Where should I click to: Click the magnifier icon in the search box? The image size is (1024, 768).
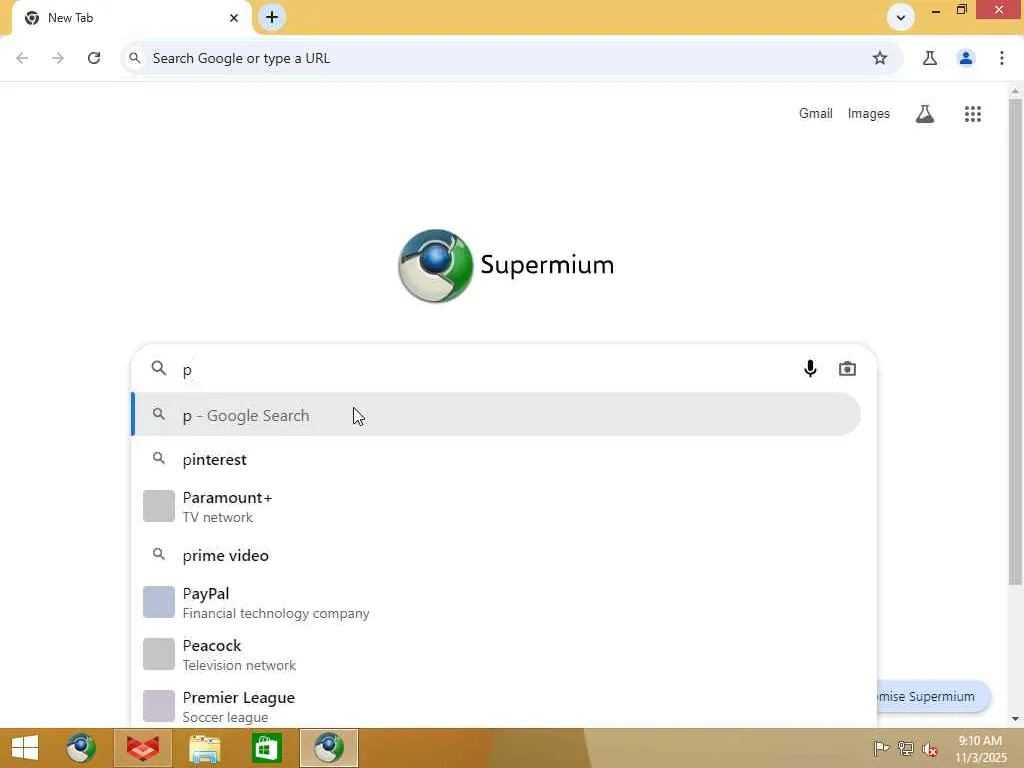tap(159, 368)
